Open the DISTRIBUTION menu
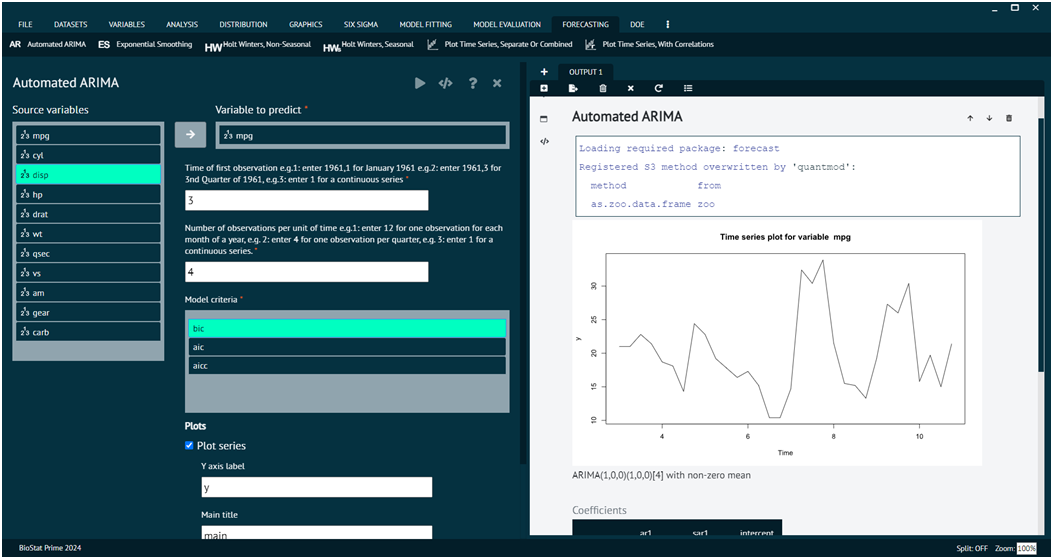The width and height of the screenshot is (1053, 559). (244, 24)
